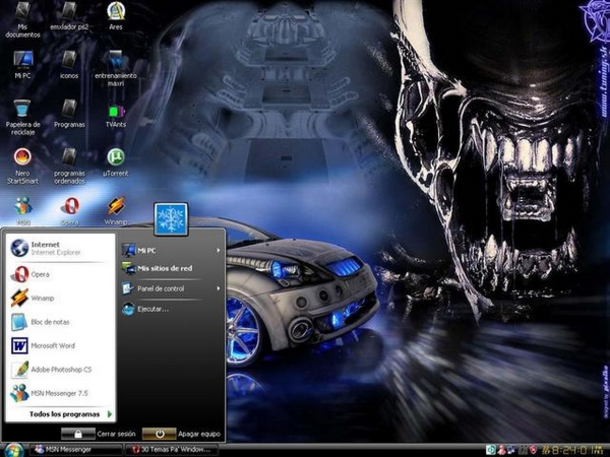This screenshot has height=457, width=610.
Task: Launch Opera from the start menu list
Action: [60, 275]
